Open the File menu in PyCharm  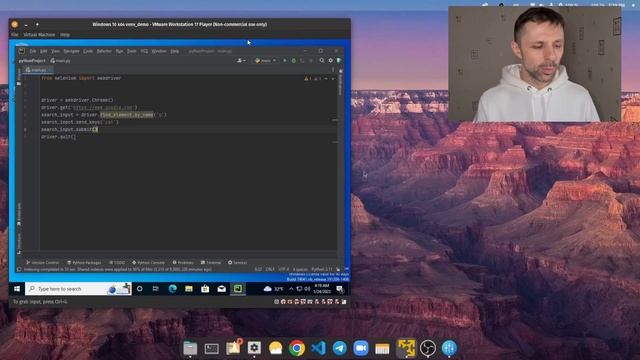pyautogui.click(x=33, y=51)
